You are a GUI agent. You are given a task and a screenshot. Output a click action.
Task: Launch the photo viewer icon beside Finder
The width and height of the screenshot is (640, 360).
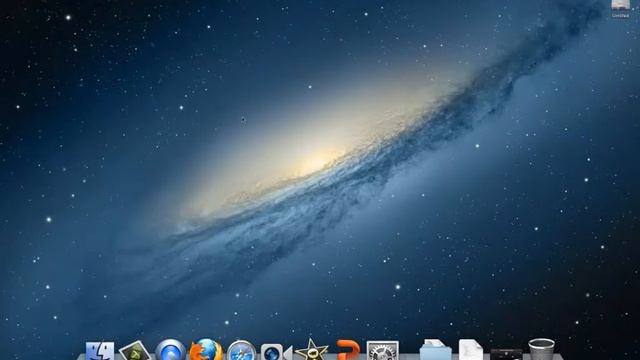coord(135,351)
